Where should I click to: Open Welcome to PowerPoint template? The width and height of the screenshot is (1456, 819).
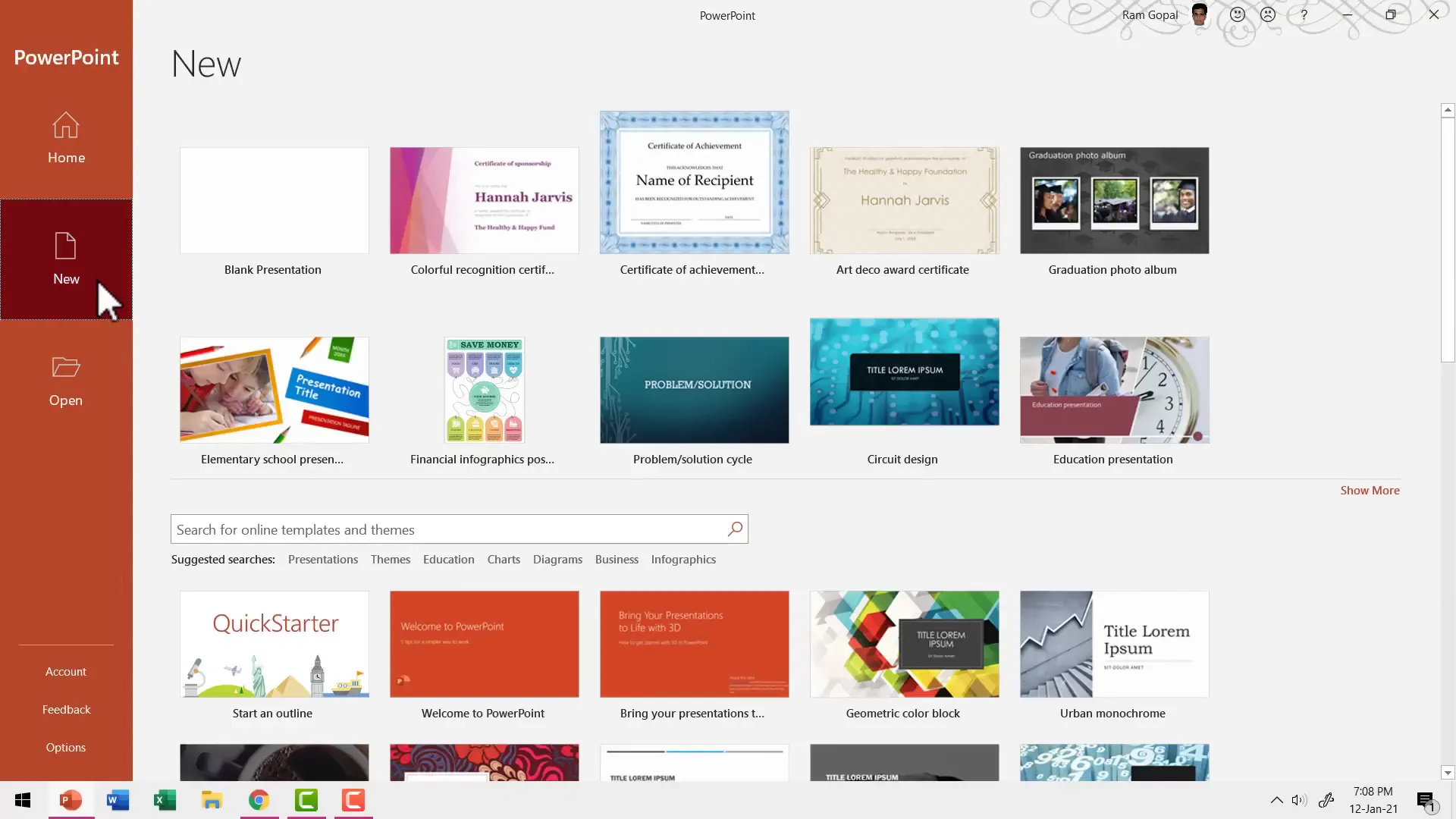coord(484,644)
